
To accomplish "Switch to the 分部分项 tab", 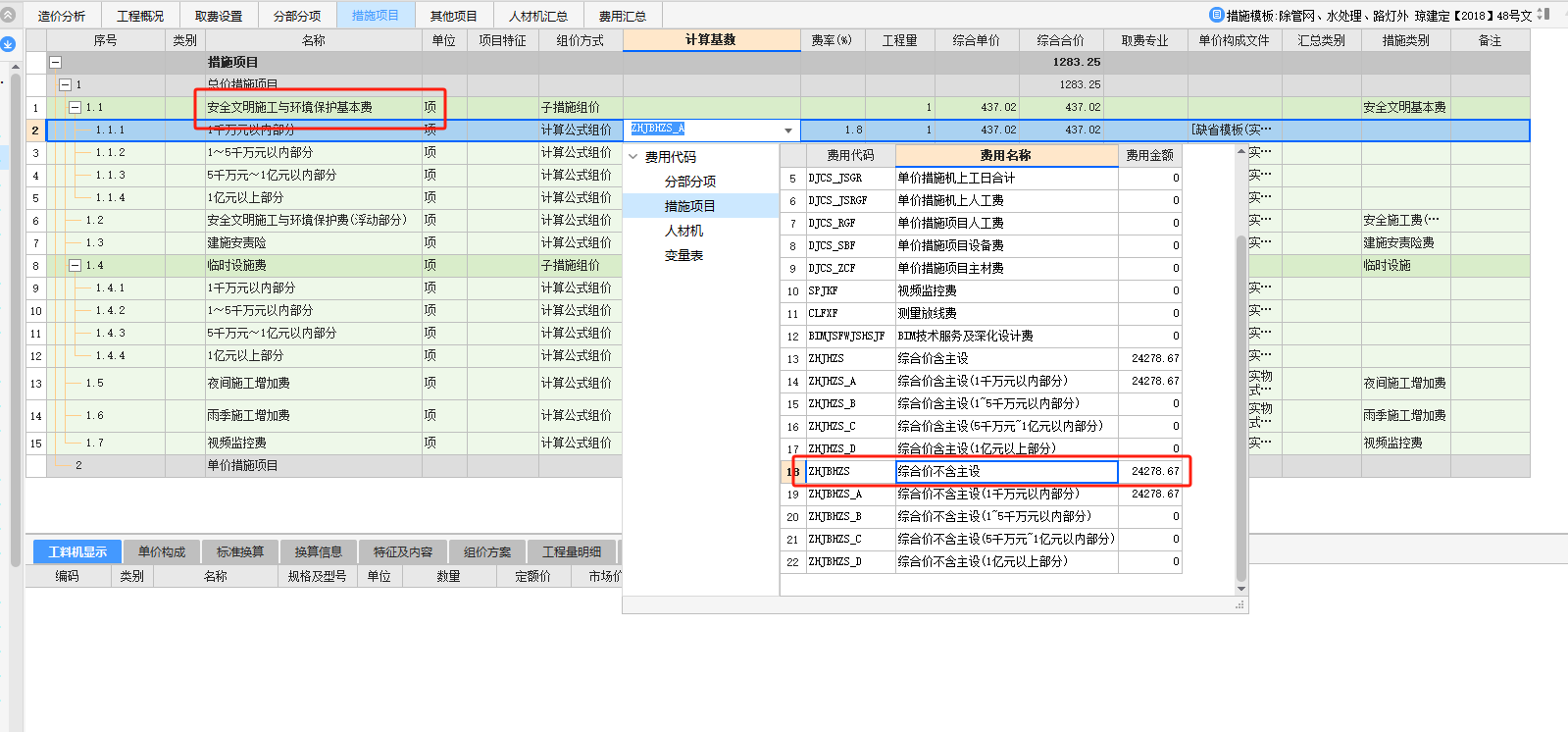I will pos(297,16).
